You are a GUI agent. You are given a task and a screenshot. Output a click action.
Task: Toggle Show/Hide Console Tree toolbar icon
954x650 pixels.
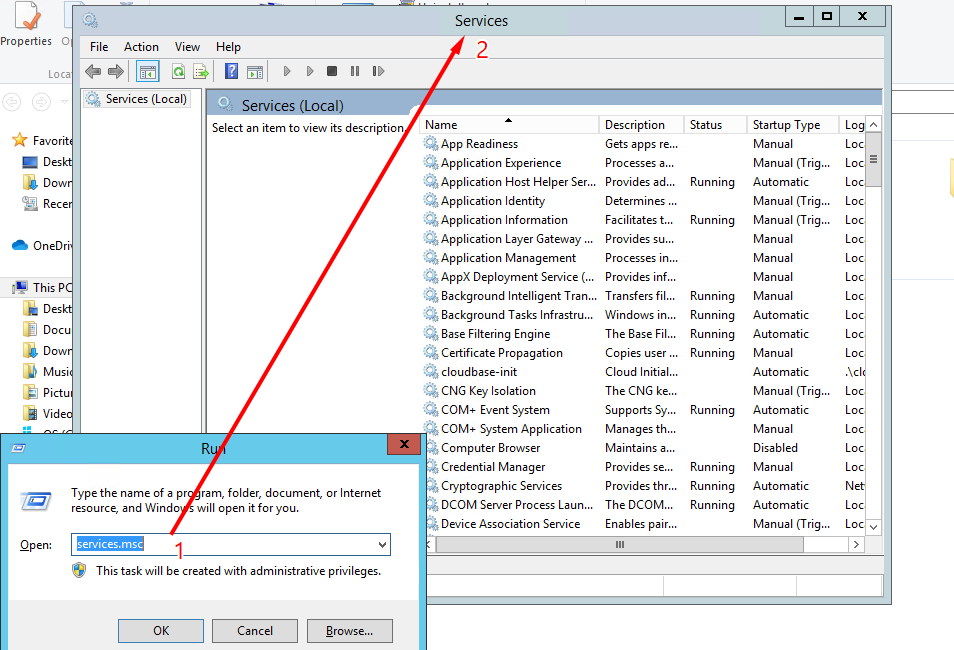[148, 71]
